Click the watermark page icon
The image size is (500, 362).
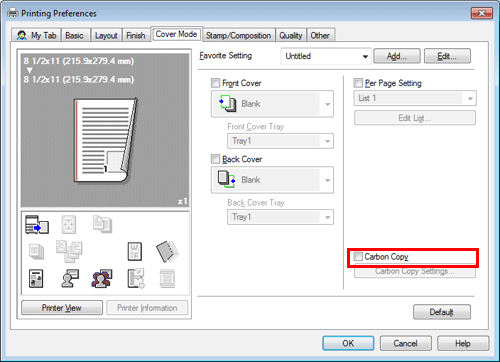[135, 251]
